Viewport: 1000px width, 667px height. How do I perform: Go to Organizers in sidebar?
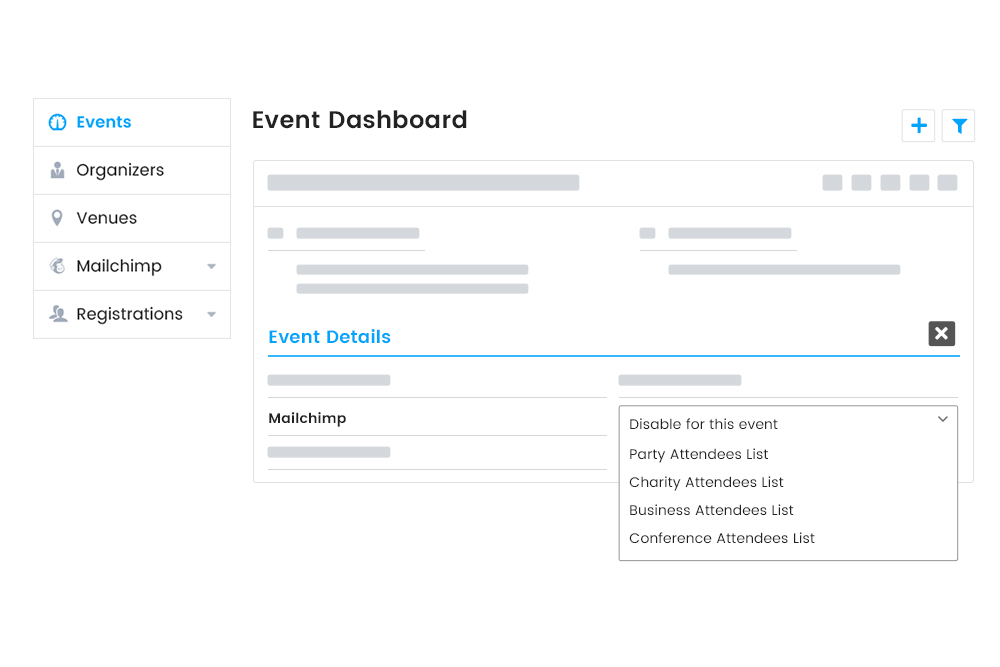click(120, 170)
